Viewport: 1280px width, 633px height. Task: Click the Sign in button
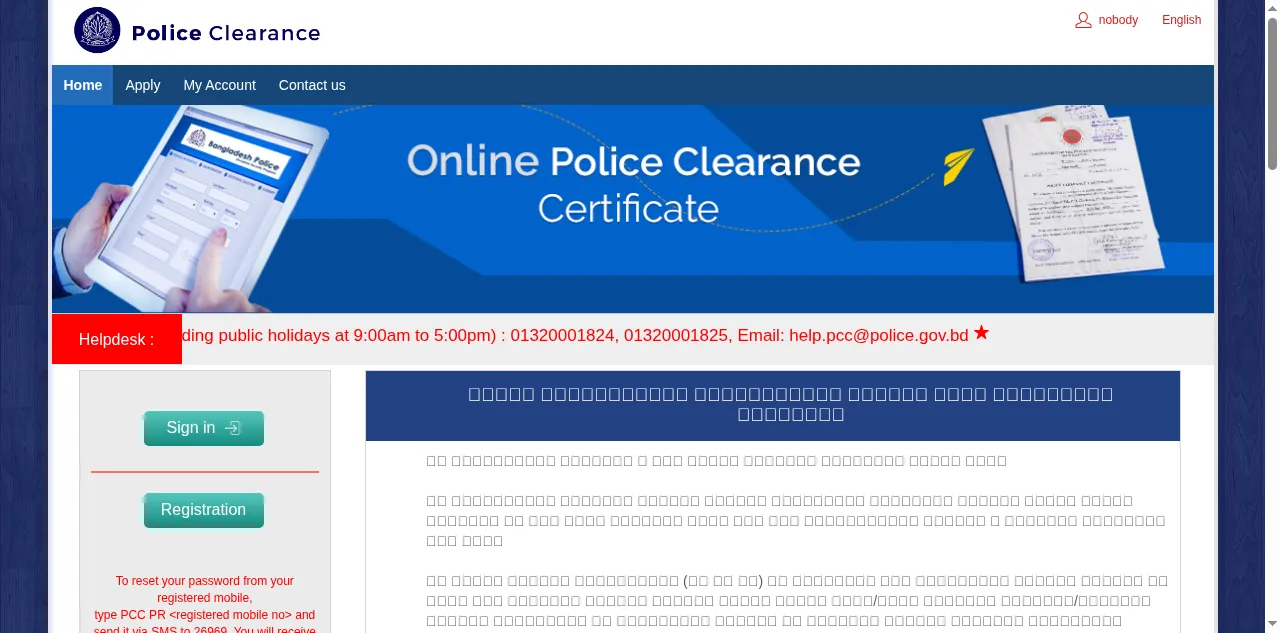pos(204,428)
